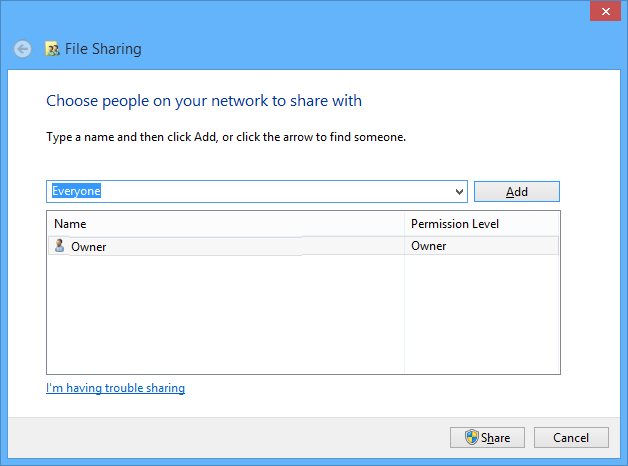The image size is (628, 466).
Task: Sort by the Permission Level column header
Action: pos(482,224)
